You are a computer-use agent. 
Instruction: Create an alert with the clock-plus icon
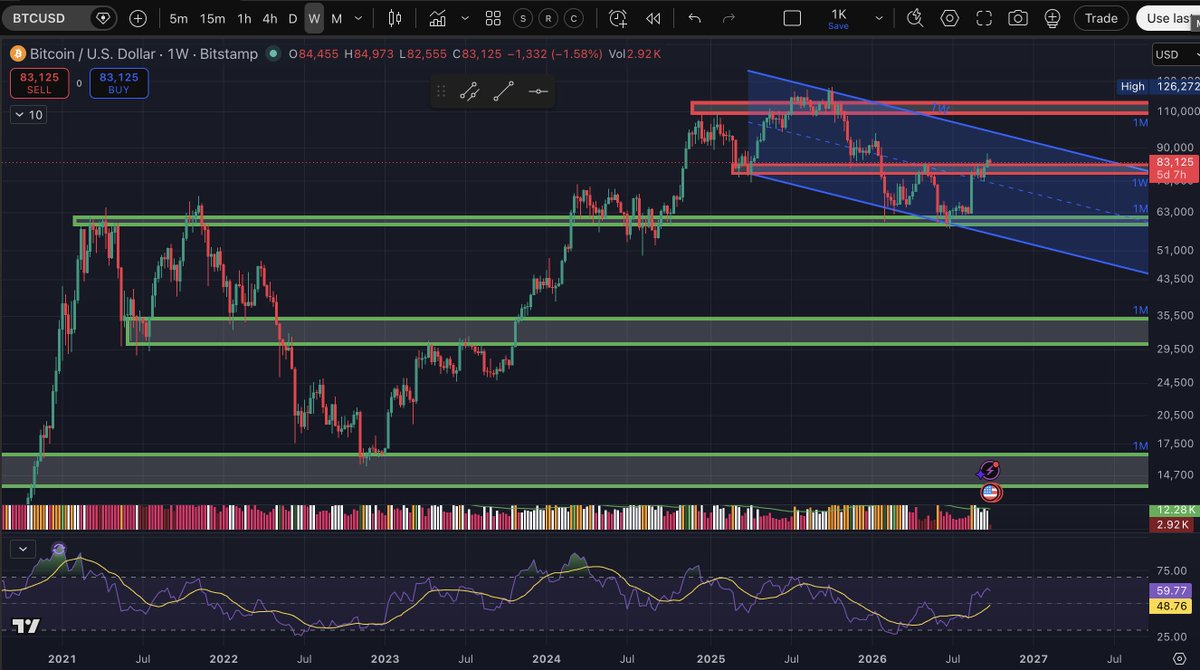[x=618, y=18]
